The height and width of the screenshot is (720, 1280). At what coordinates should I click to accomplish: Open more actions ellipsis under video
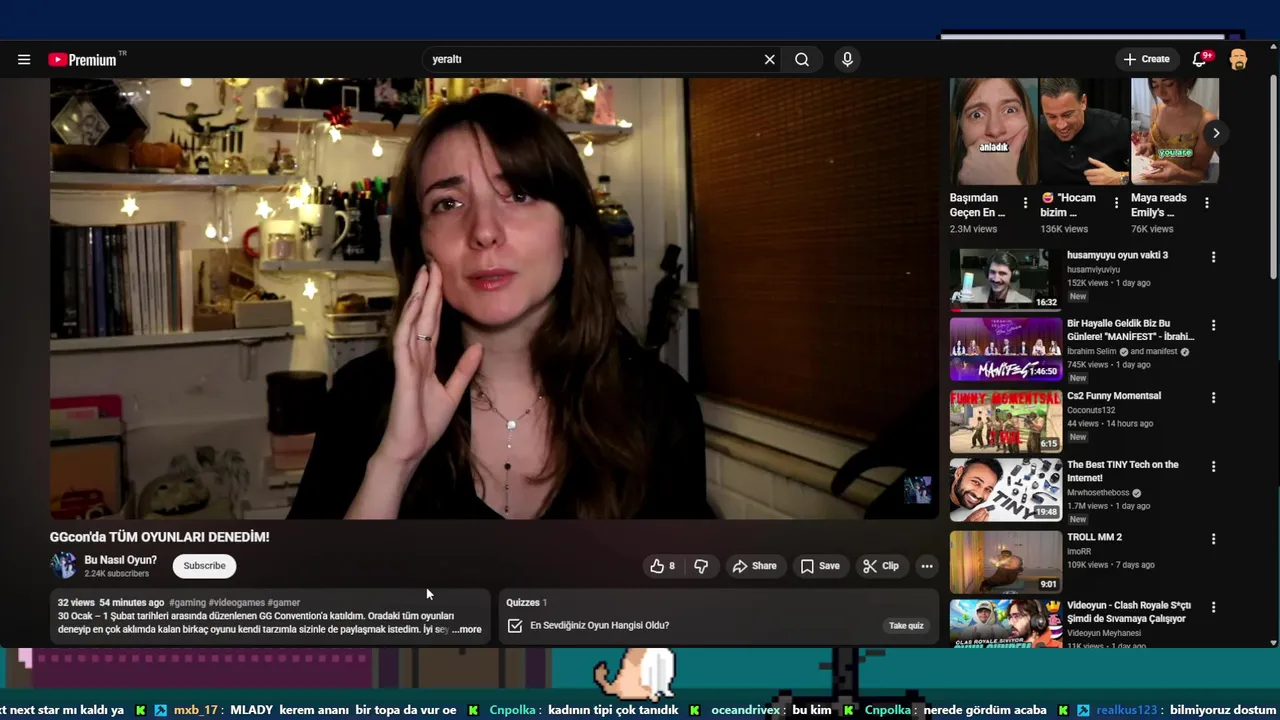[927, 566]
